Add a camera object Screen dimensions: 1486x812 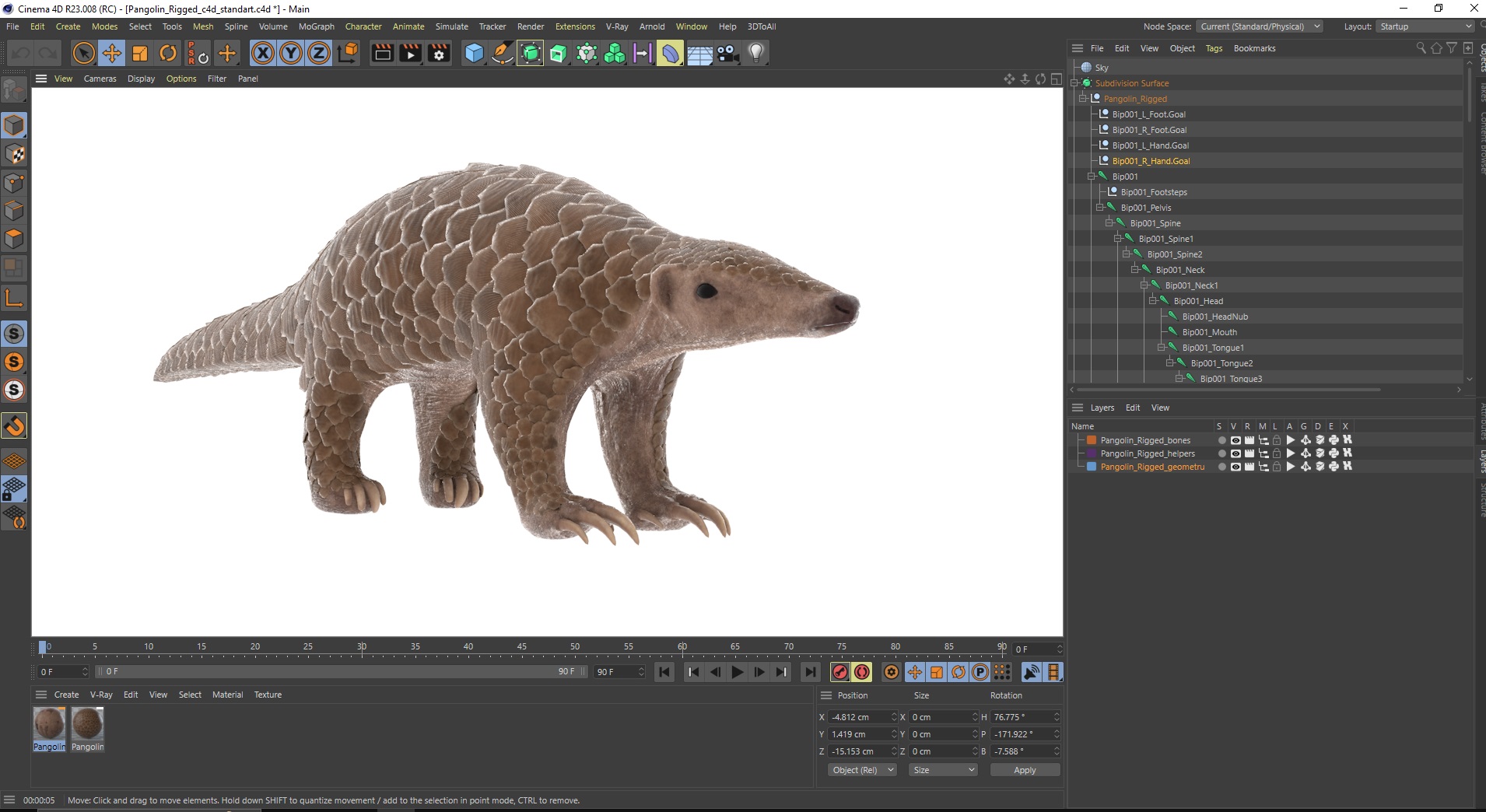pyautogui.click(x=728, y=53)
